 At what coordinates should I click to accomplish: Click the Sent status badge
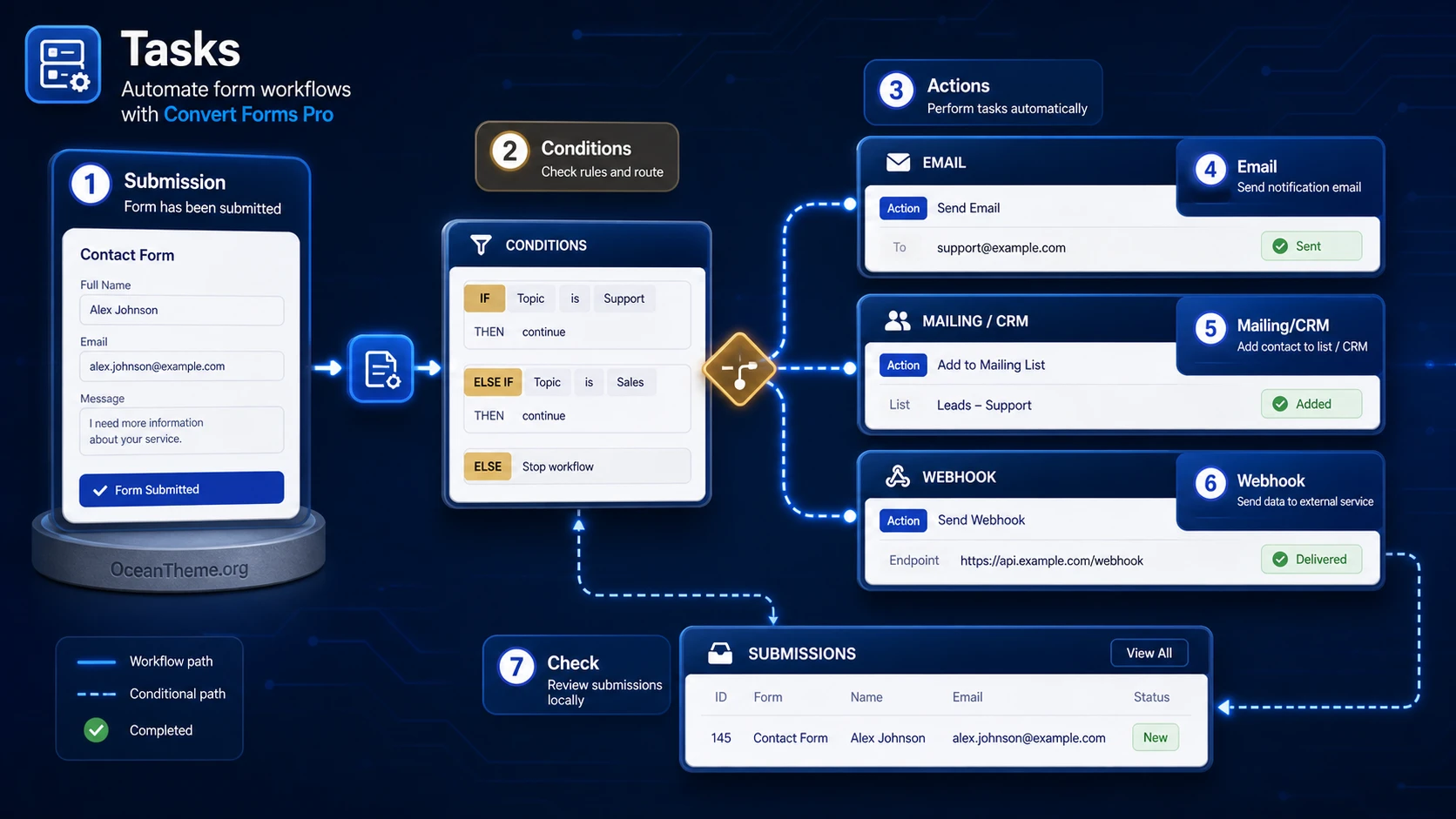click(x=1311, y=246)
